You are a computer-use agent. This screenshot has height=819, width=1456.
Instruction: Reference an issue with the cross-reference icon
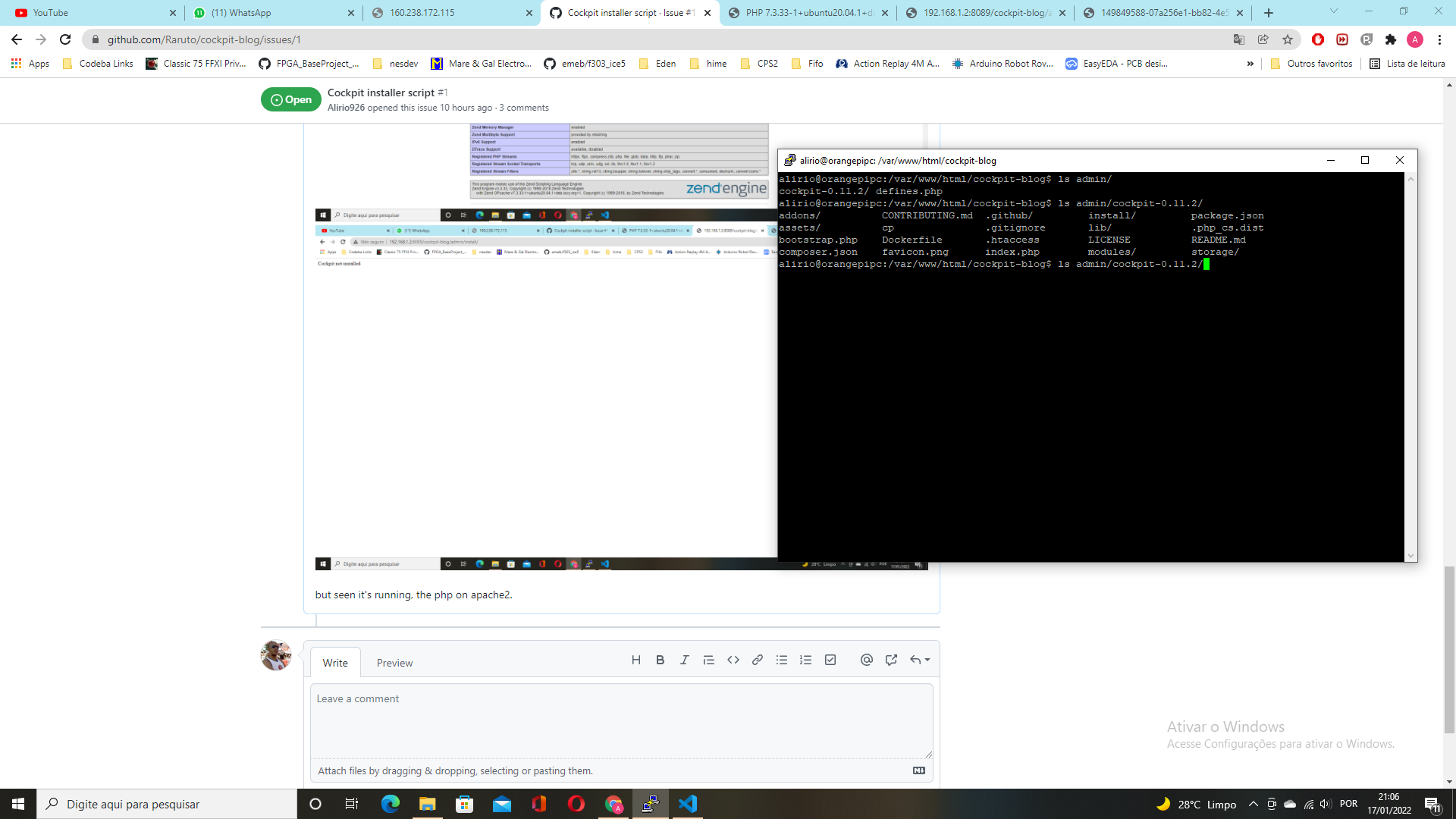click(891, 660)
